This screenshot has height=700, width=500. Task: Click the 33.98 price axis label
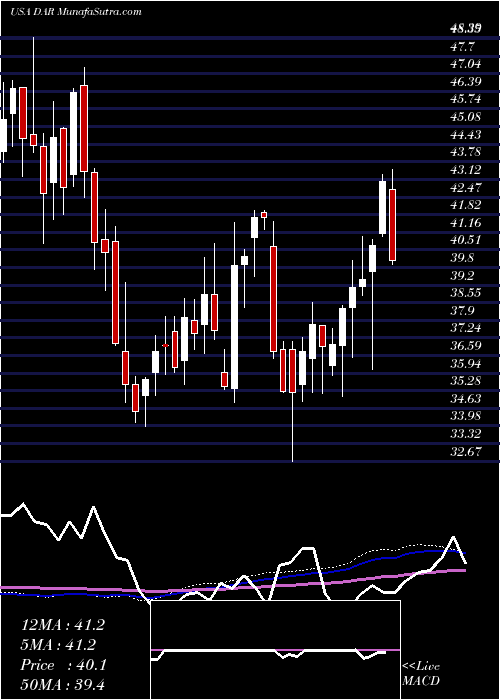click(466, 417)
